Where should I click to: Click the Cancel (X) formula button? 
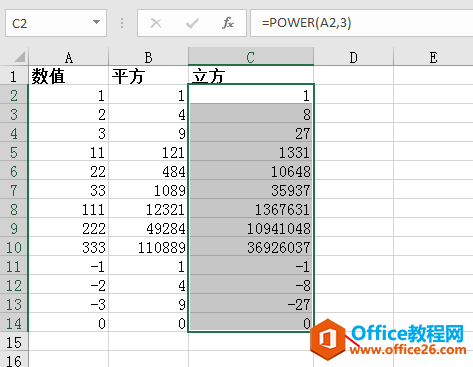[x=156, y=23]
